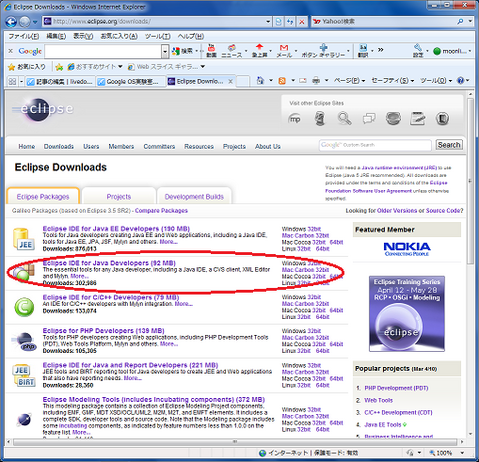Click Downloads in the site navigation

tap(59, 146)
